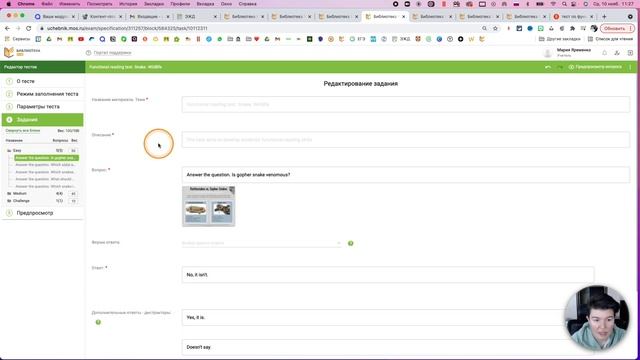Open the "Закладки" menu in menu bar
This screenshot has height=360, width=640.
[x=154, y=4]
